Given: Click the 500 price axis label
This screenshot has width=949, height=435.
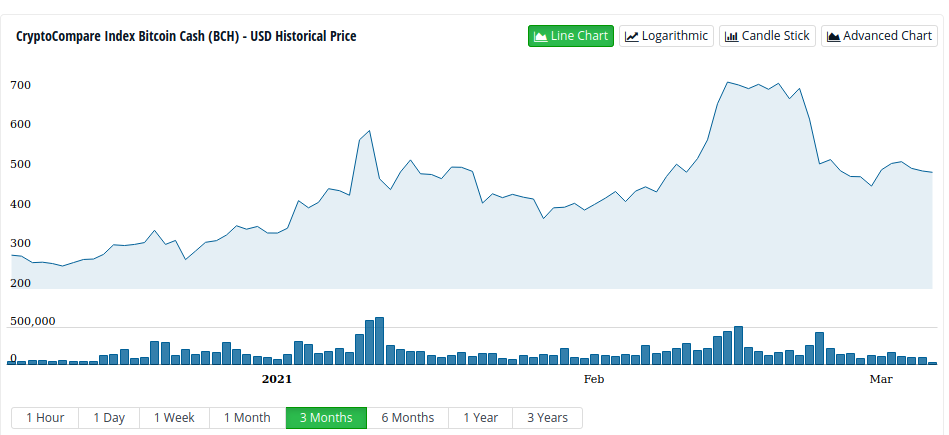Looking at the screenshot, I should (21, 165).
